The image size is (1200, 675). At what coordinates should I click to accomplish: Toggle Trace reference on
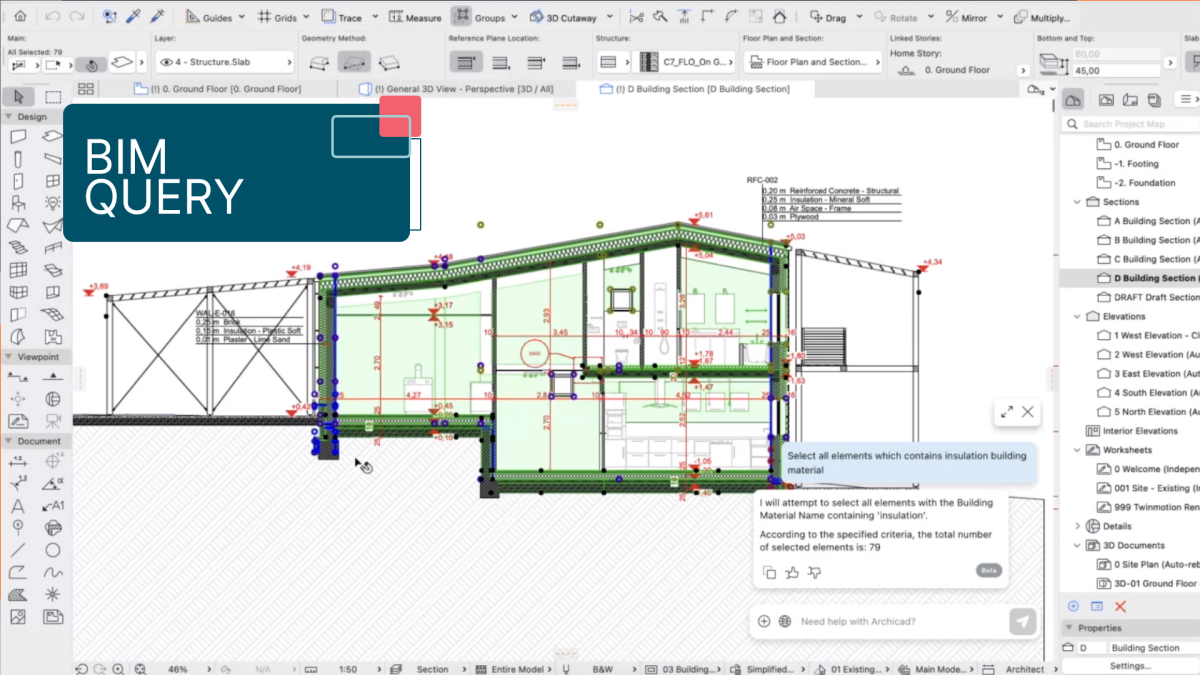[341, 17]
